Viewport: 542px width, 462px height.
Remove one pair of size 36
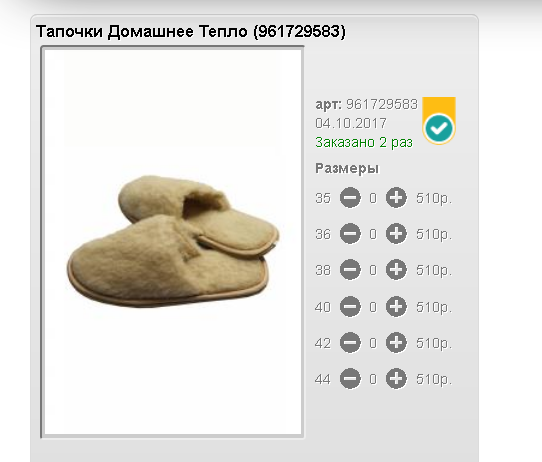(350, 234)
